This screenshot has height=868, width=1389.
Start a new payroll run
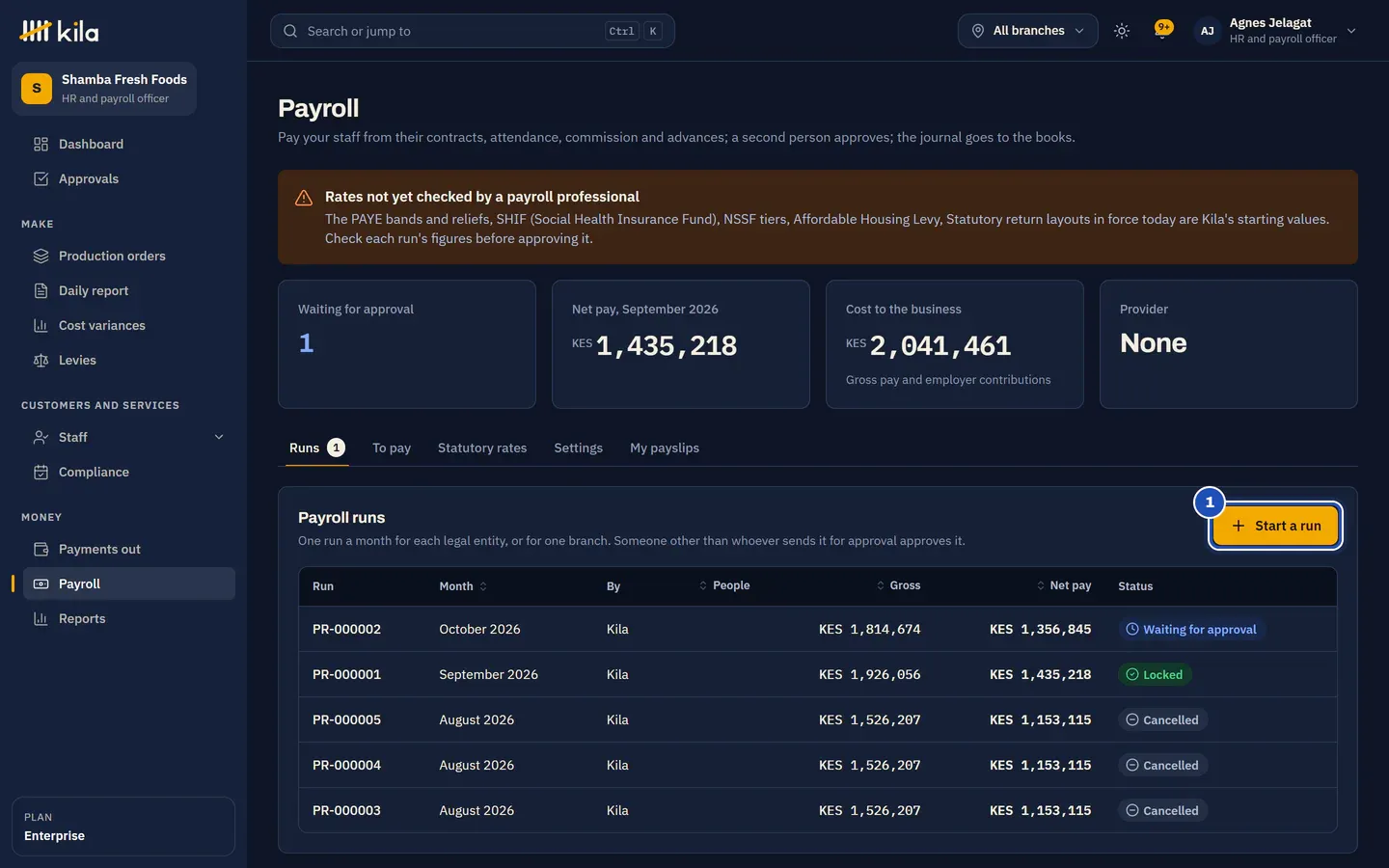pos(1275,526)
